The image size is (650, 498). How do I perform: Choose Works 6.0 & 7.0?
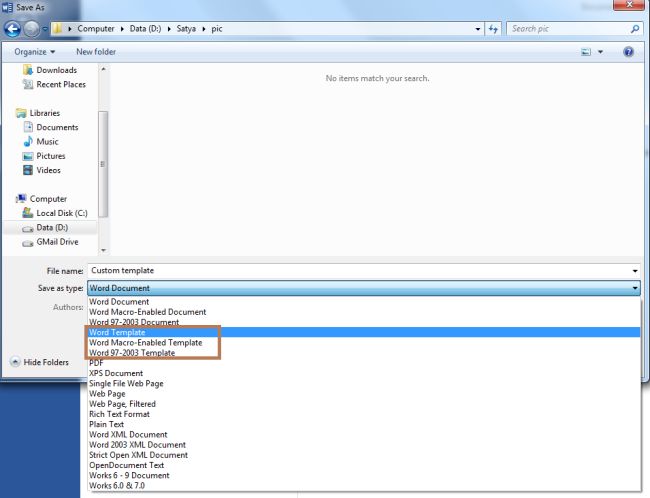pyautogui.click(x=364, y=486)
